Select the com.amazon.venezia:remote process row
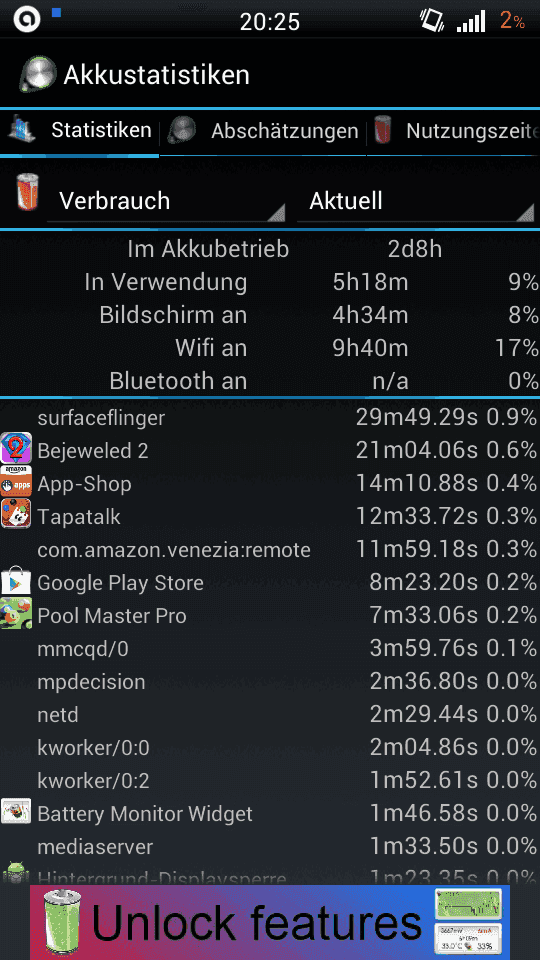Image resolution: width=540 pixels, height=960 pixels. pos(270,550)
